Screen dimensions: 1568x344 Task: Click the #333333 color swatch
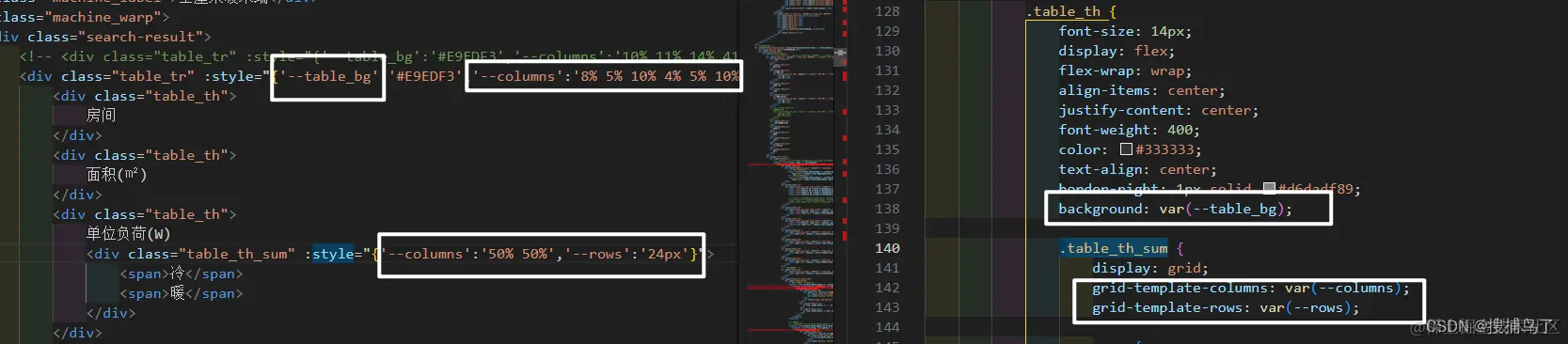pyautogui.click(x=1126, y=149)
